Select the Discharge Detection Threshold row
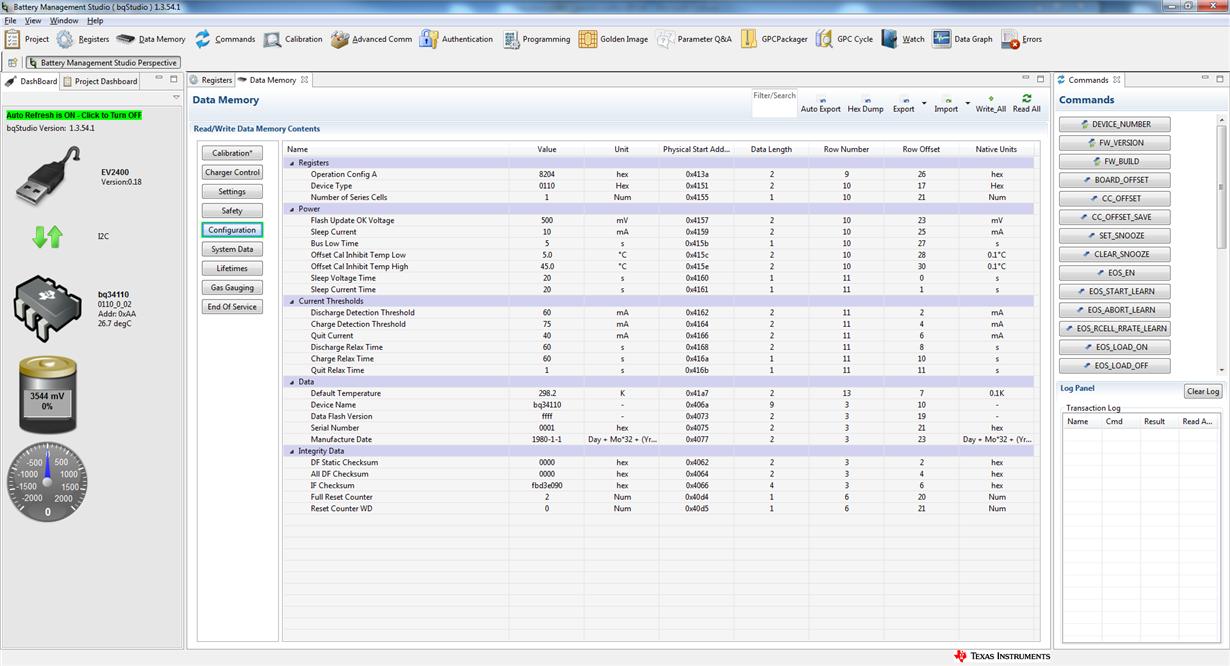The height and width of the screenshot is (666, 1230). coord(660,313)
